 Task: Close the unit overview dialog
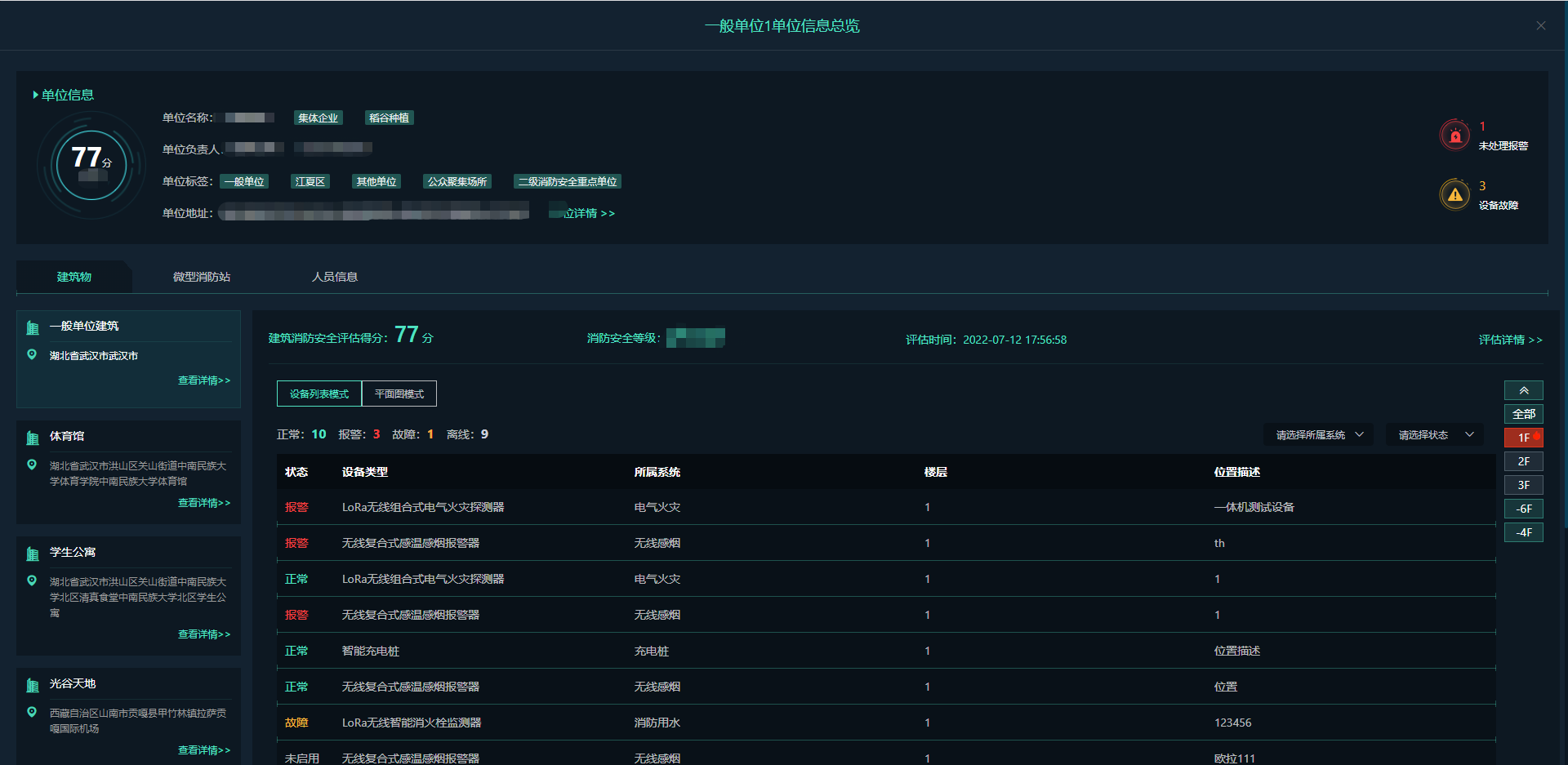click(x=1541, y=26)
